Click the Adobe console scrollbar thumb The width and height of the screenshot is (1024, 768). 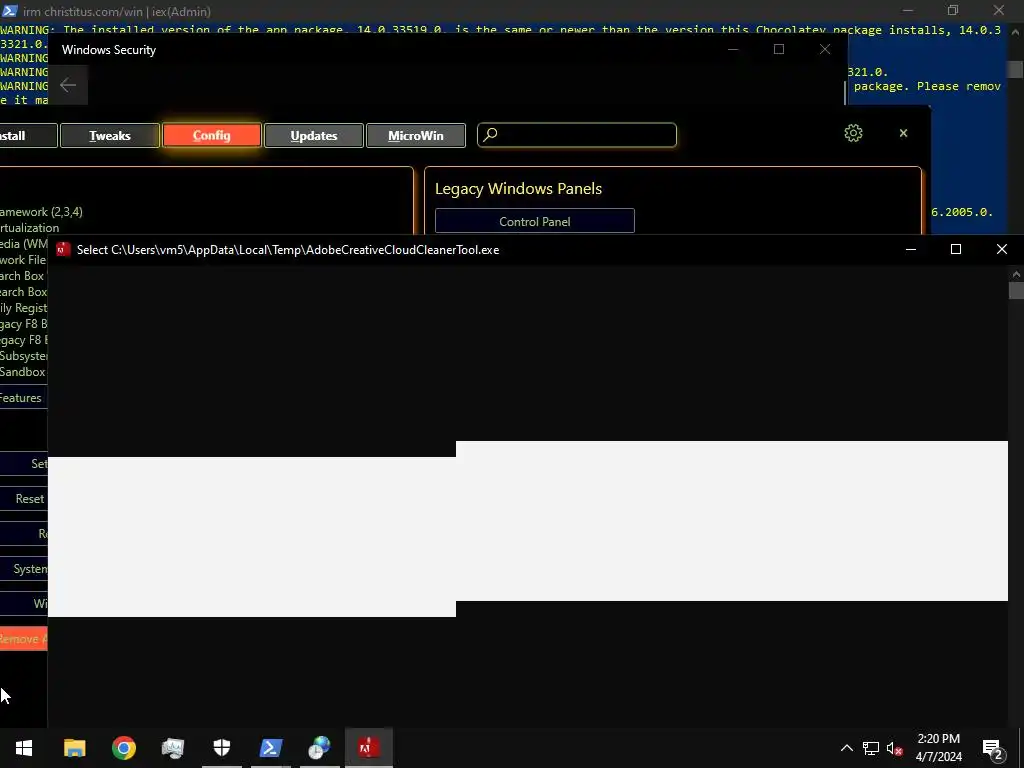click(1016, 291)
